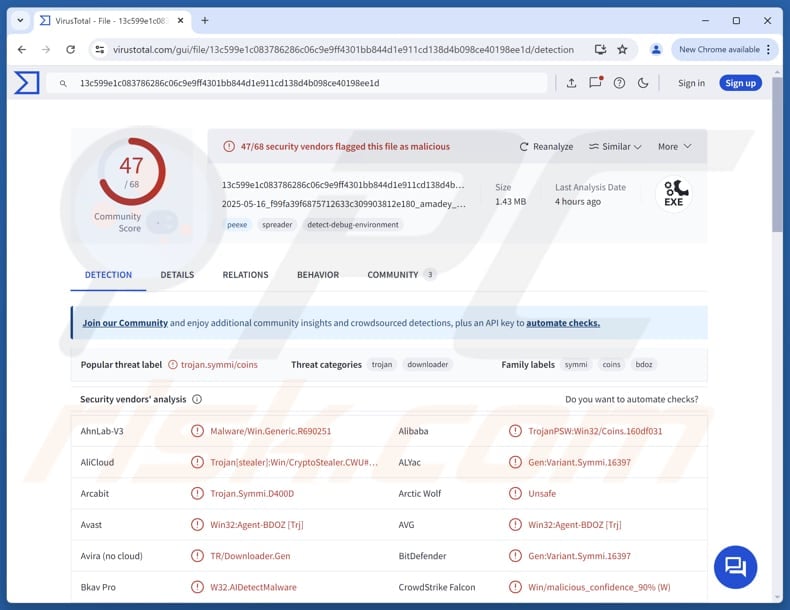790x610 pixels.
Task: Click the page vertical scrollbar
Action: [776, 154]
